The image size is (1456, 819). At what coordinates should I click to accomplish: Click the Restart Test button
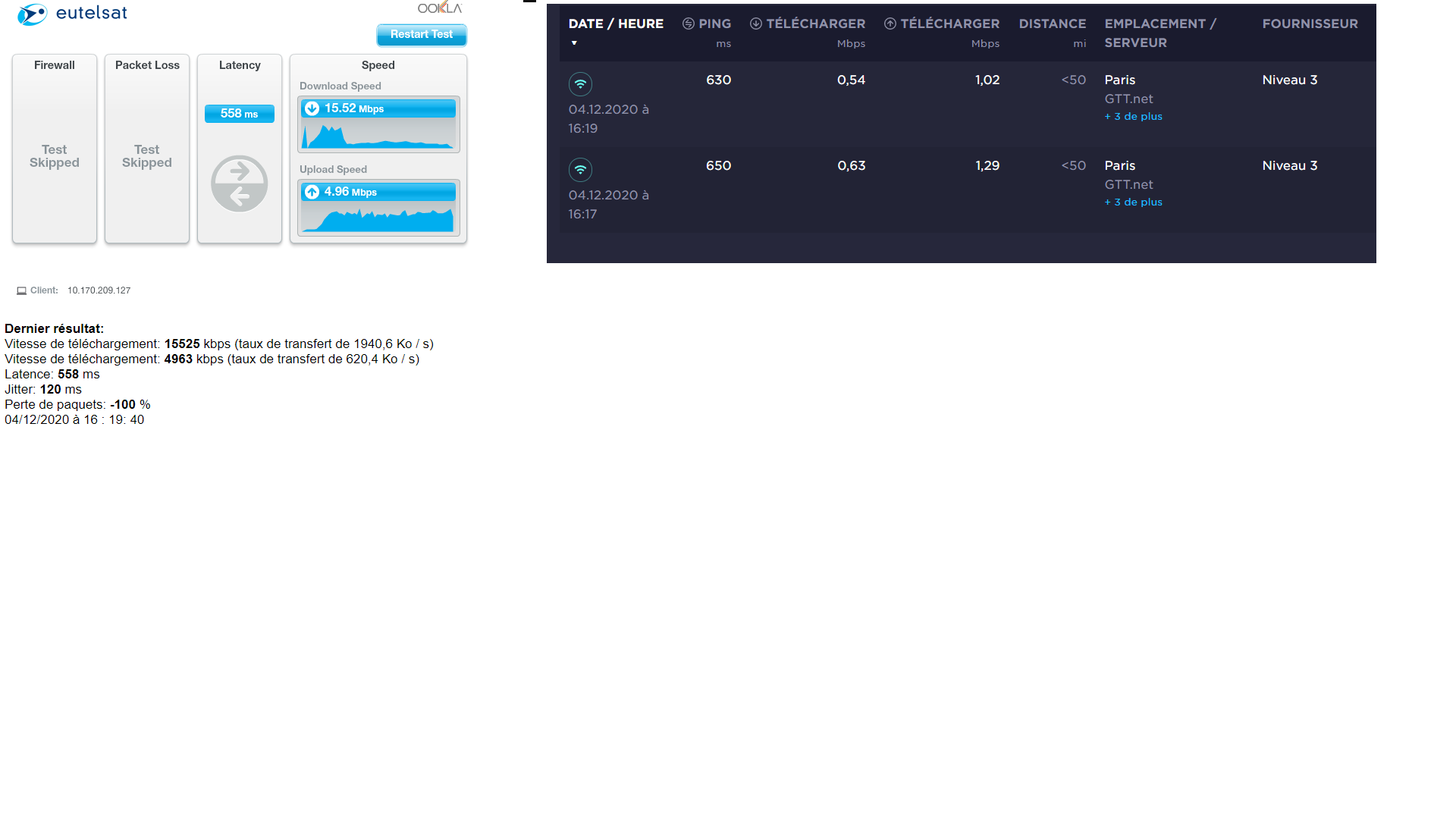coord(421,34)
